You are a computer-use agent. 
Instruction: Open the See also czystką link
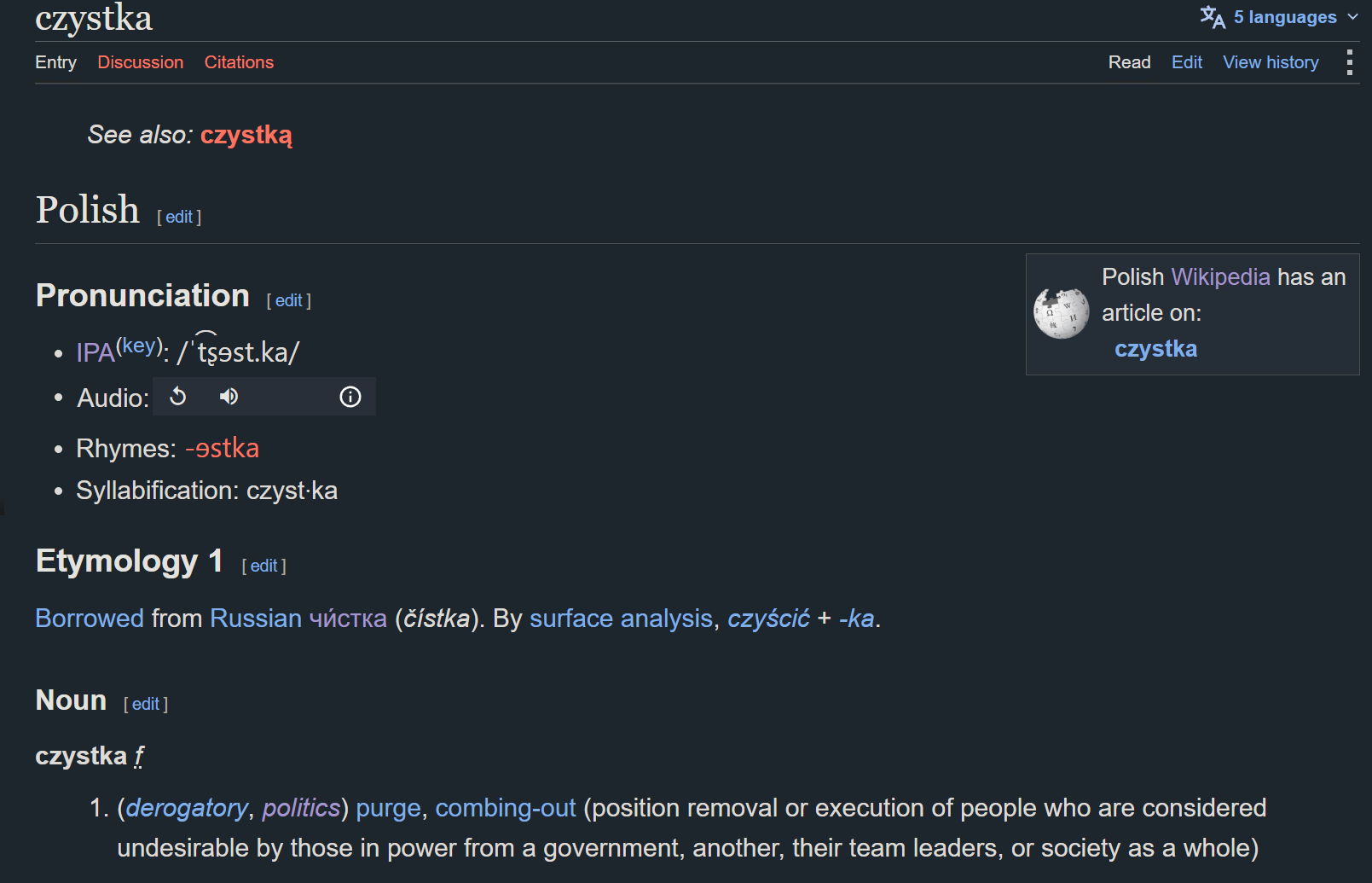click(246, 135)
